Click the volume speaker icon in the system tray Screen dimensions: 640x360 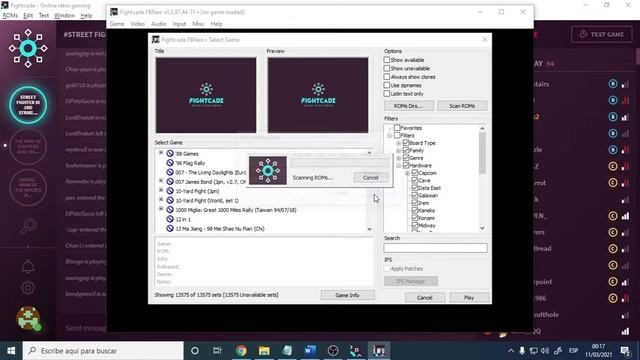pyautogui.click(x=545, y=351)
